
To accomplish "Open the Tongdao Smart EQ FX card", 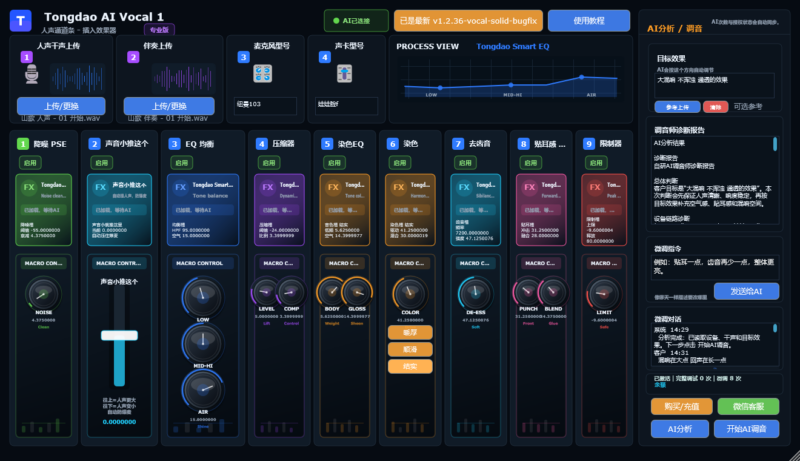I will click(203, 210).
